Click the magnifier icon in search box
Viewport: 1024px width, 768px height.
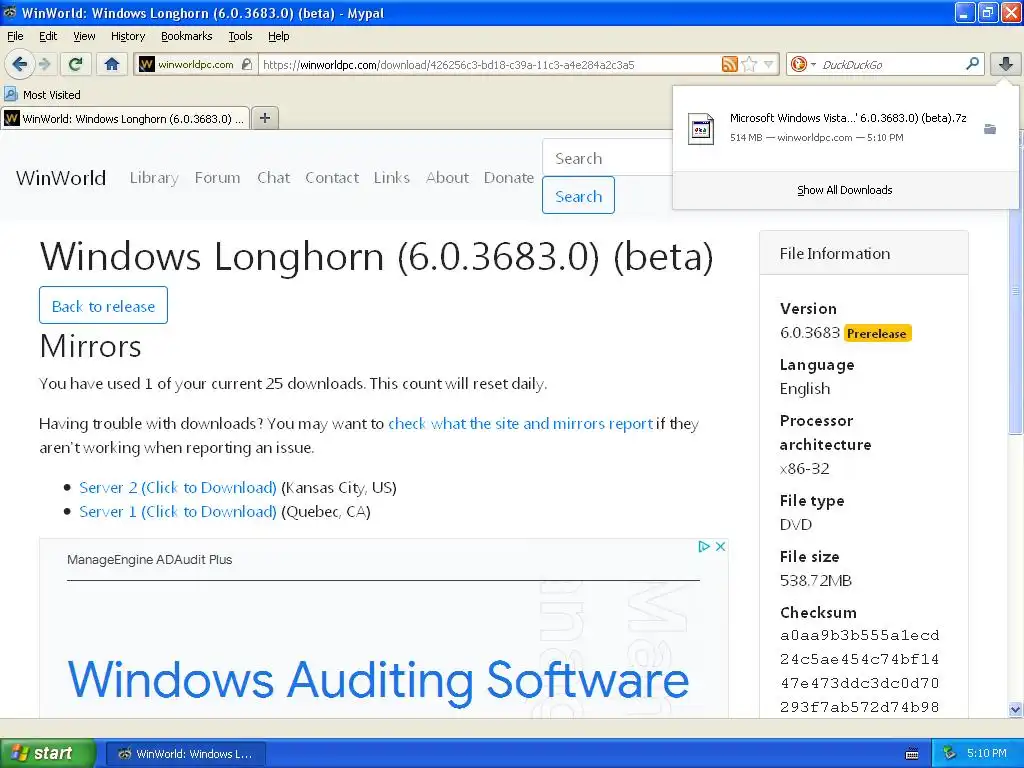coord(972,64)
